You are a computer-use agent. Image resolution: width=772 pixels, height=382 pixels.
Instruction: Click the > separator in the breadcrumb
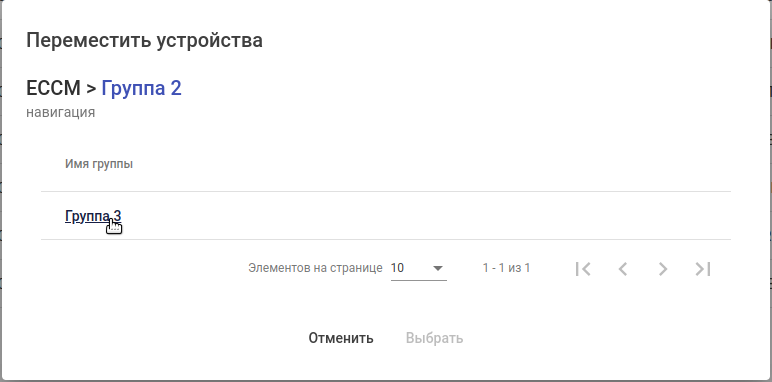[91, 89]
